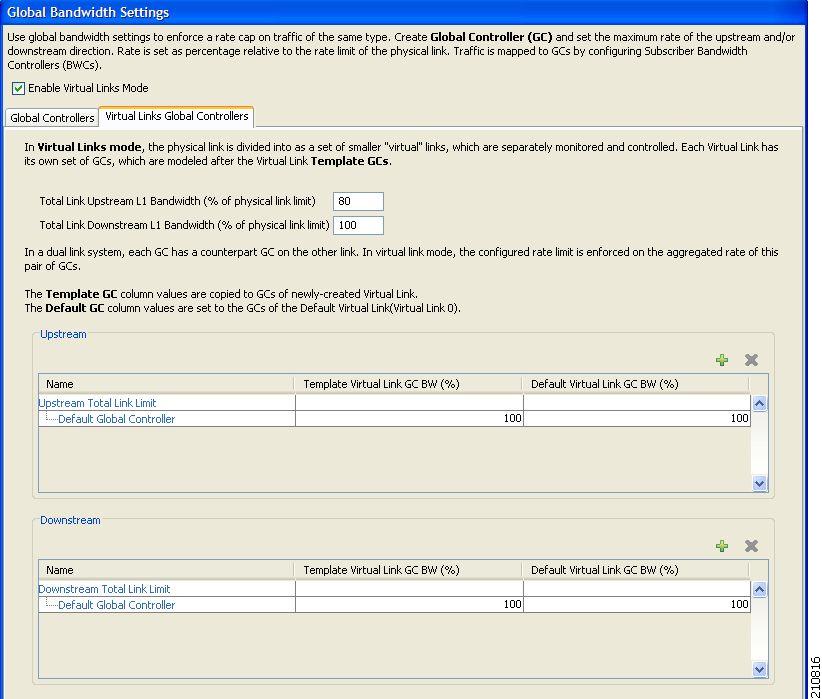Edit Downstream Default Controller default BW cell

(x=636, y=605)
